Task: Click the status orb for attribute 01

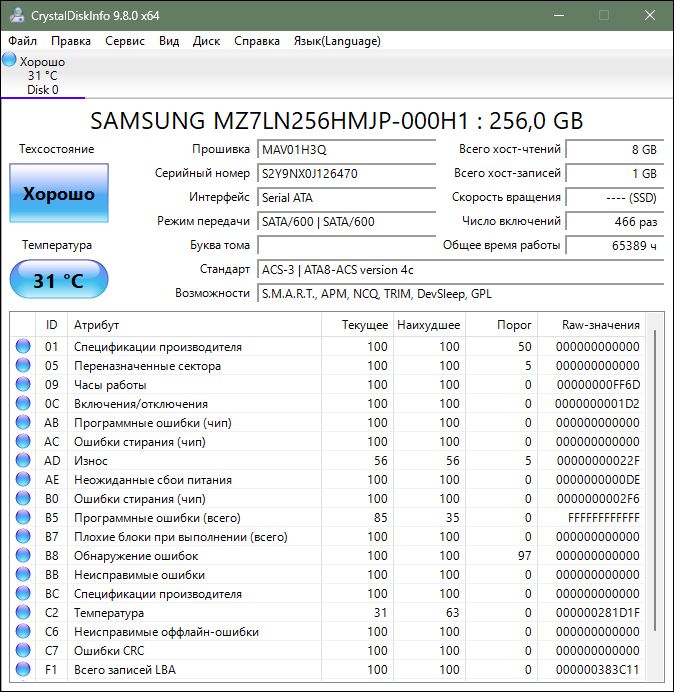Action: [23, 346]
